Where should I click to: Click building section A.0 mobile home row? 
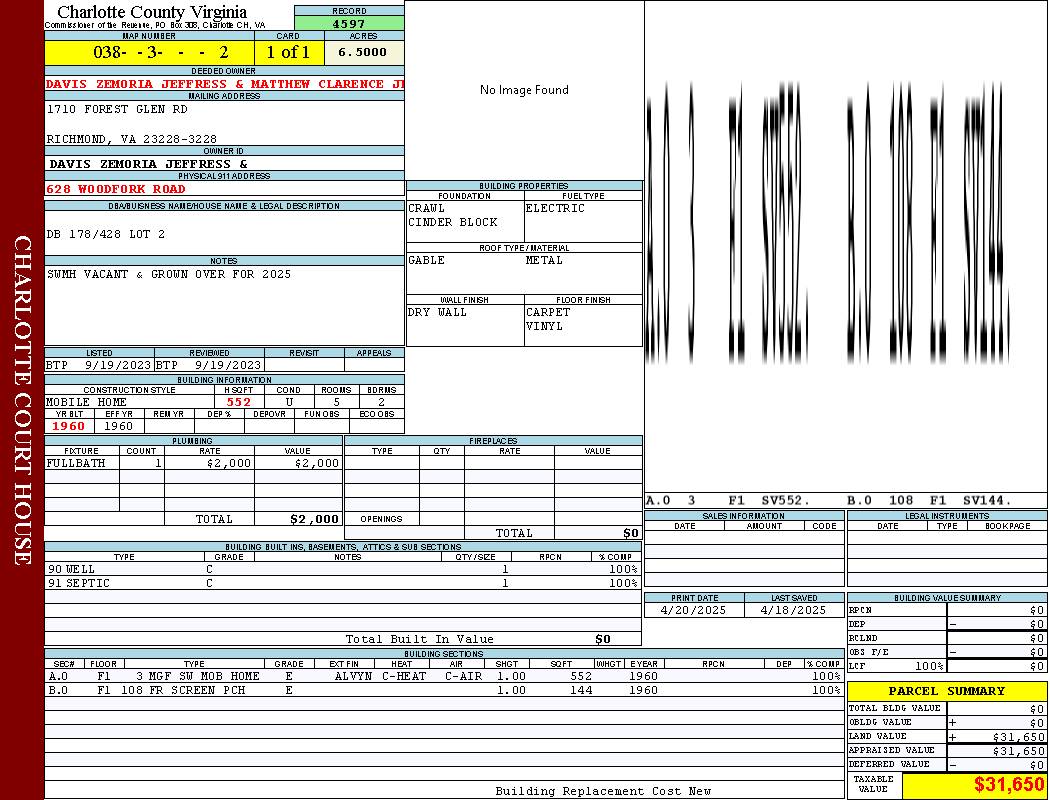click(442, 676)
